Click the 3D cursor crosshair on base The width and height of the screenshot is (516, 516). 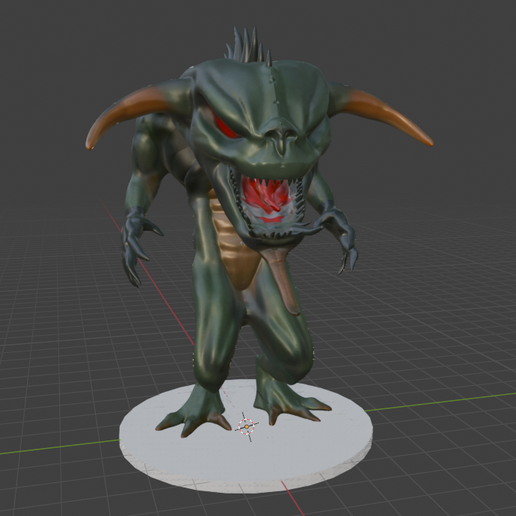pos(246,426)
